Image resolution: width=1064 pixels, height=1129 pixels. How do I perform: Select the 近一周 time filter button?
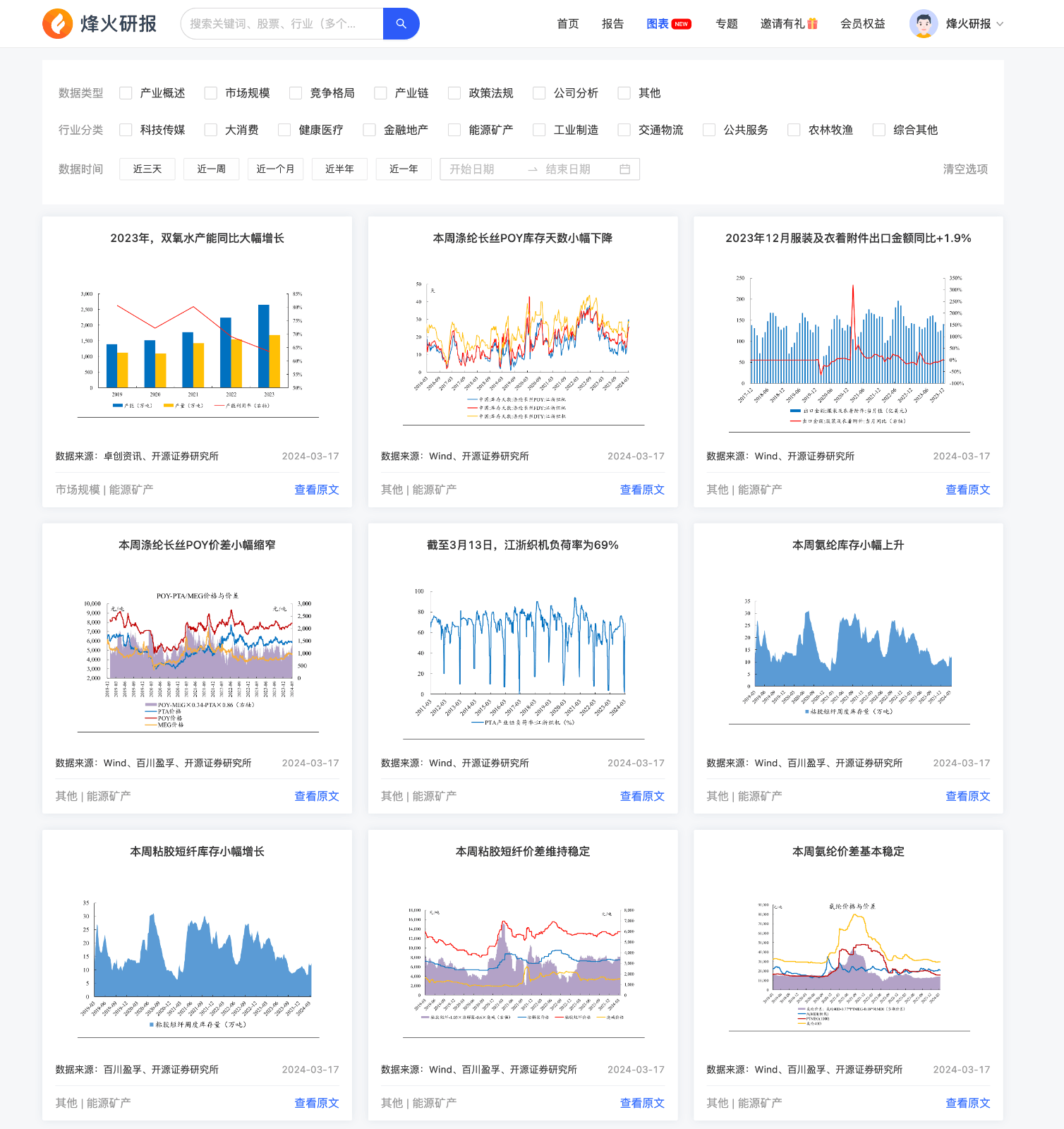[211, 169]
